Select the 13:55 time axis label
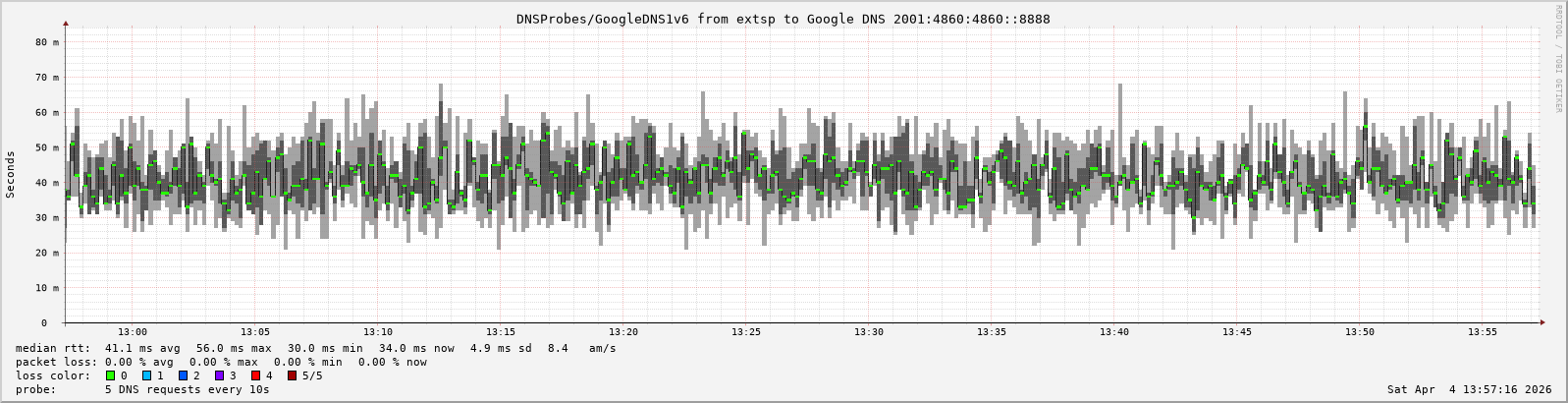The image size is (1568, 403). pos(1483,332)
